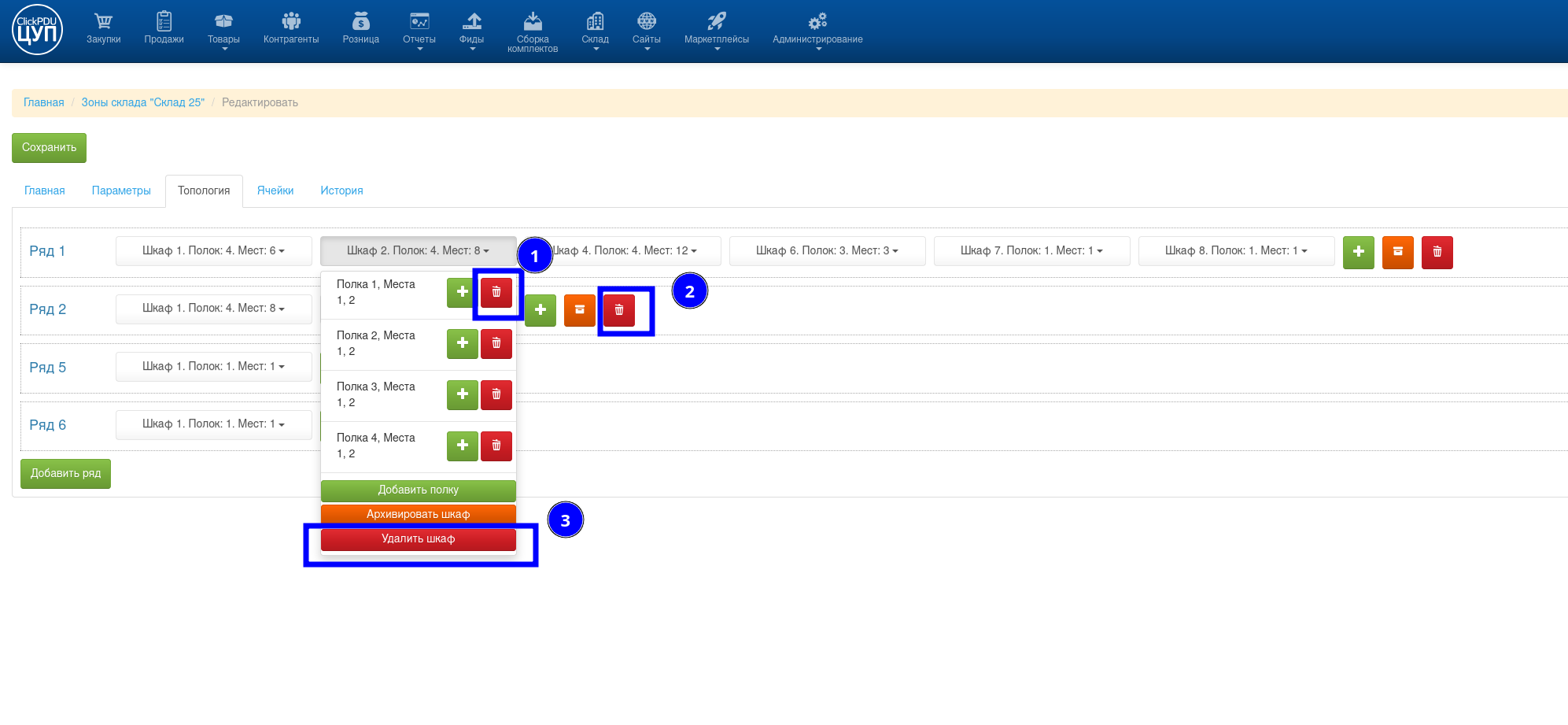
Task: Open the Продажи clipboard menu
Action: 164,29
